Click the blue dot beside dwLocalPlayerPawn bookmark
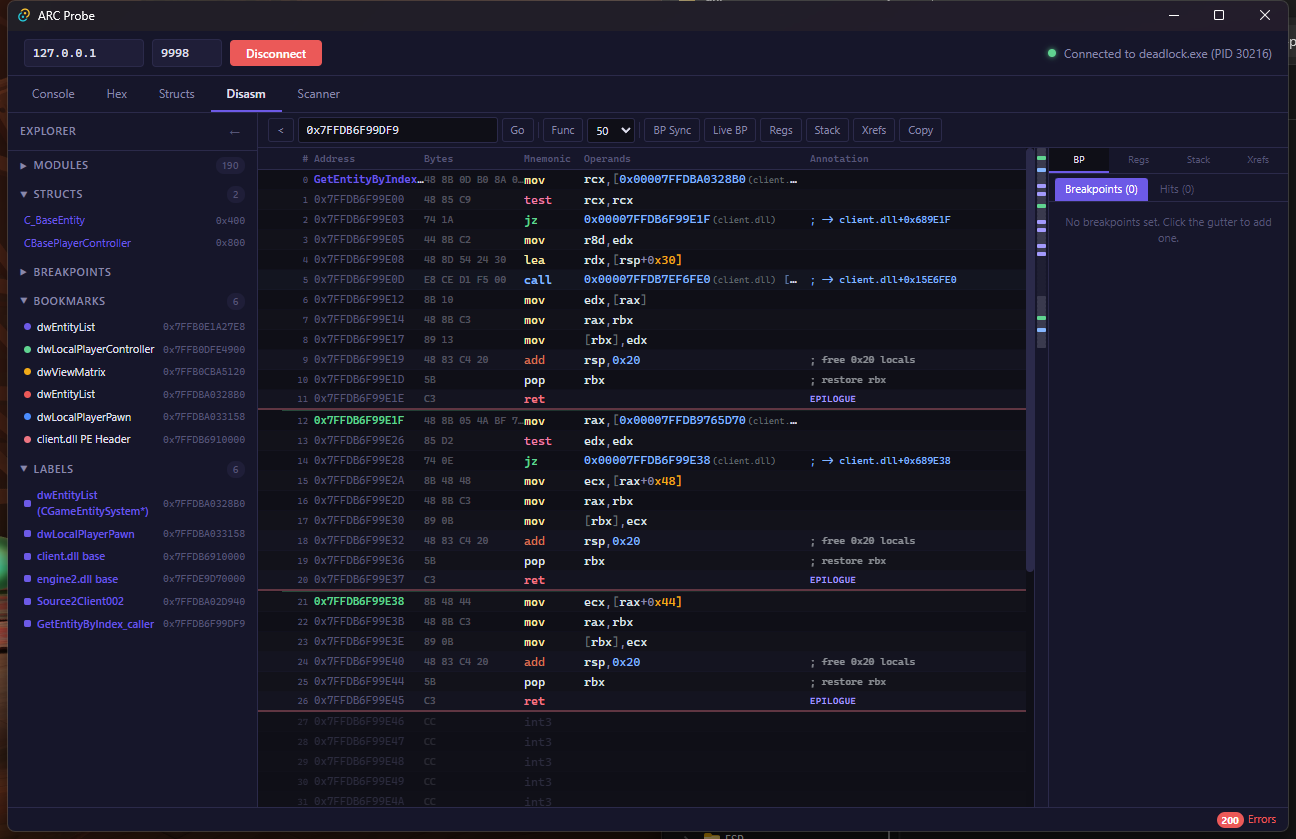The width and height of the screenshot is (1296, 839). tap(27, 417)
